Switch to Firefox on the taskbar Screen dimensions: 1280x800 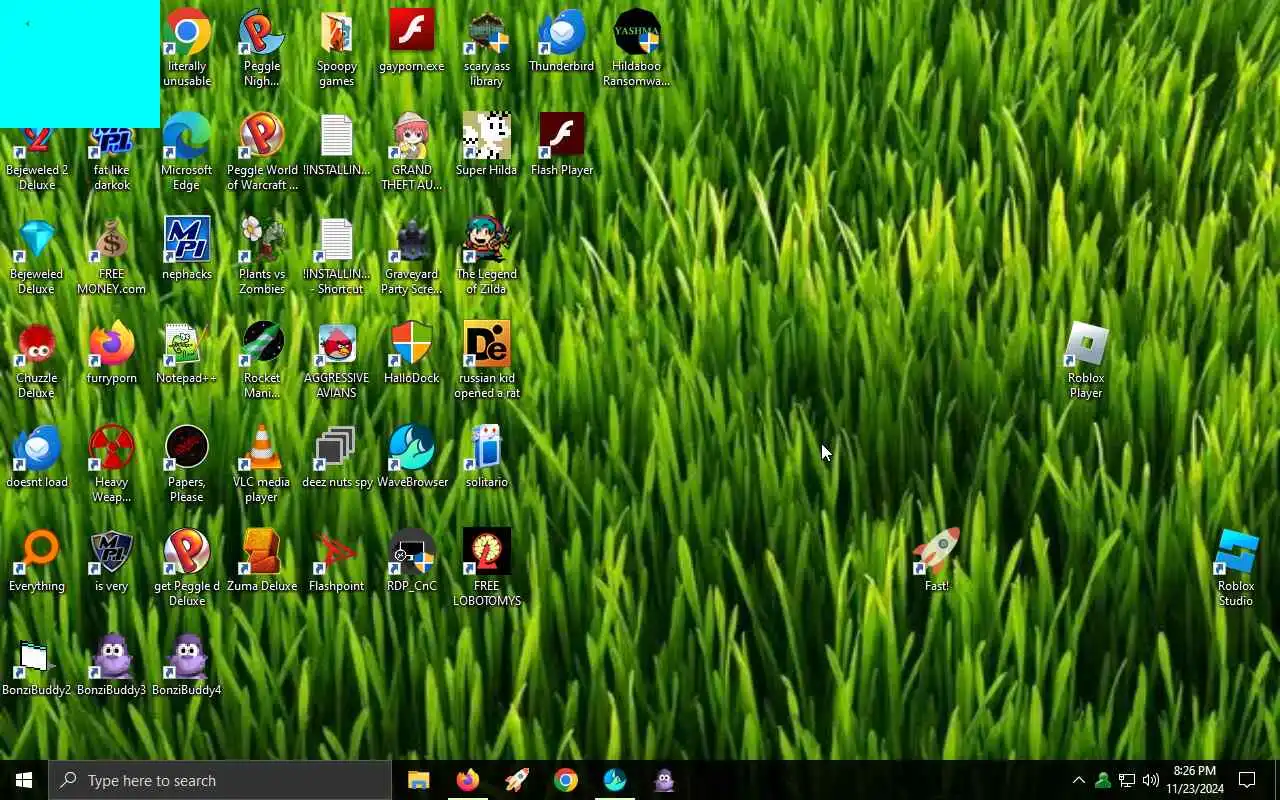(467, 780)
